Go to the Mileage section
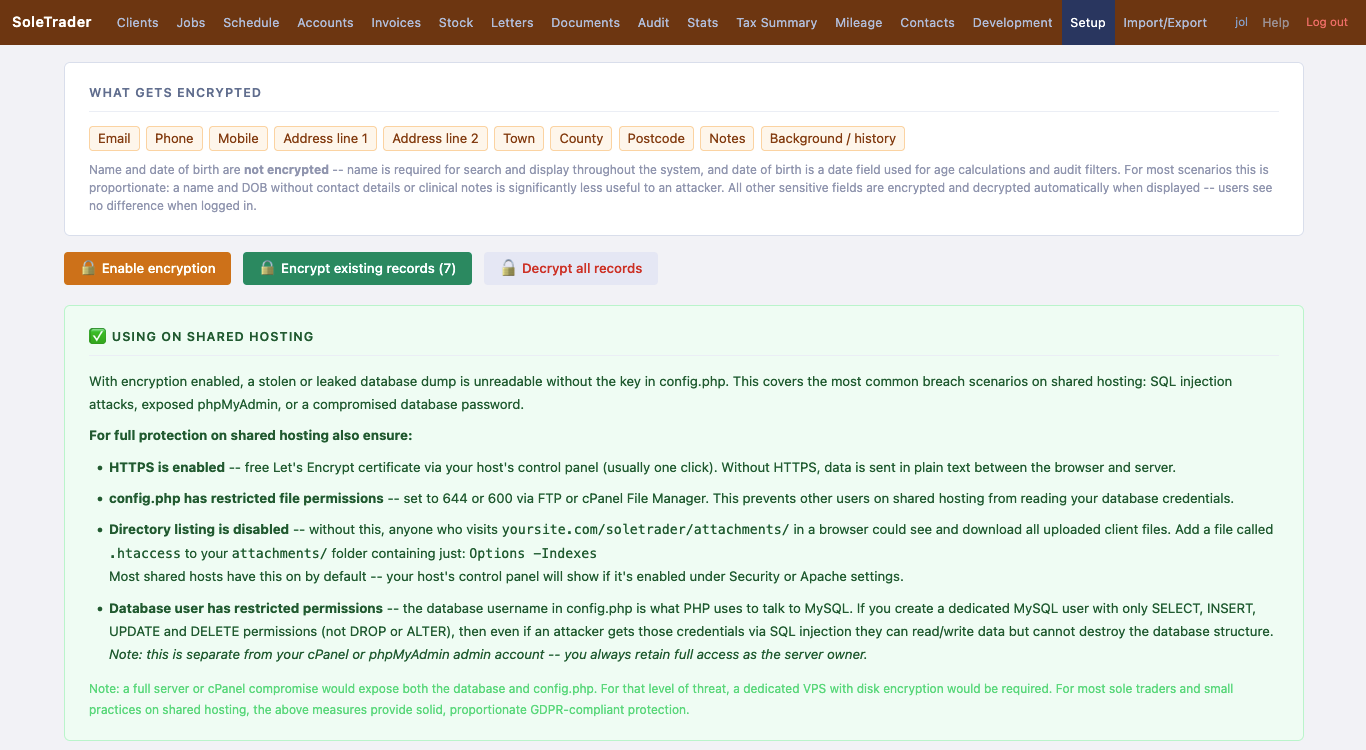The image size is (1366, 750). 859,22
